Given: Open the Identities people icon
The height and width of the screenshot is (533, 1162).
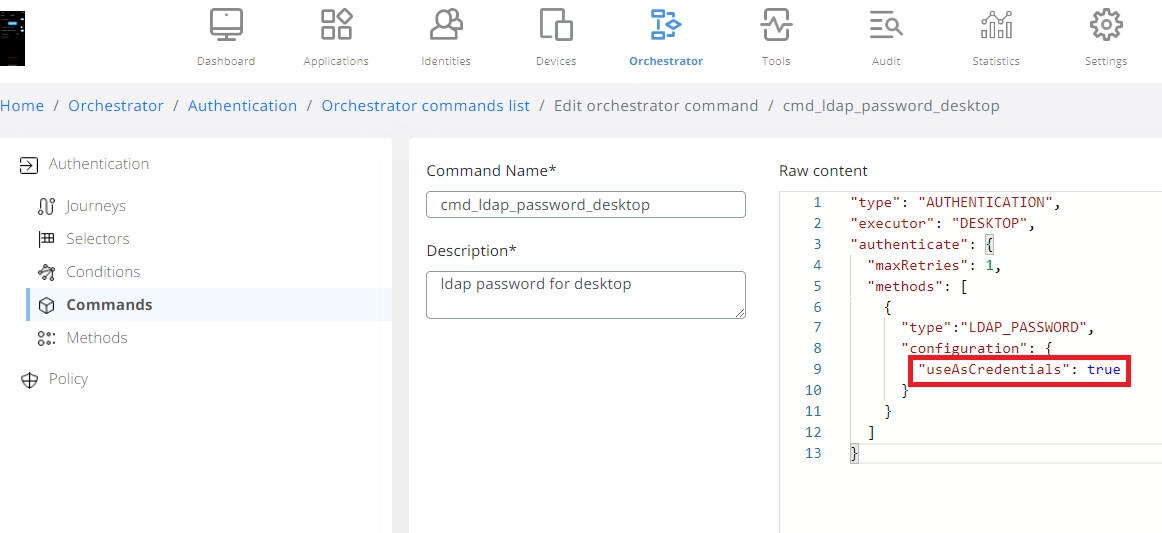Looking at the screenshot, I should [x=446, y=25].
